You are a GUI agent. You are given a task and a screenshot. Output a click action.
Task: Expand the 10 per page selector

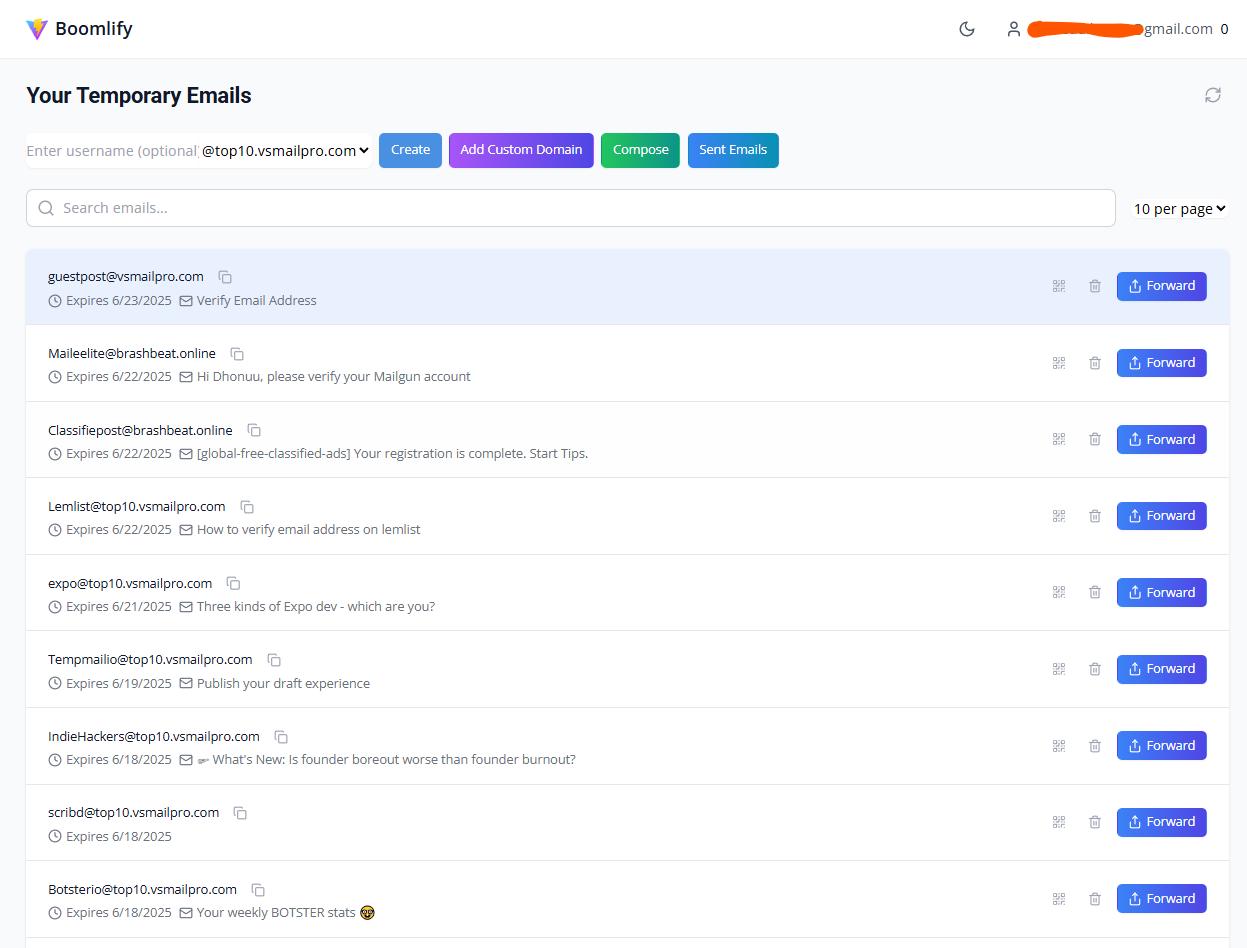(1179, 209)
